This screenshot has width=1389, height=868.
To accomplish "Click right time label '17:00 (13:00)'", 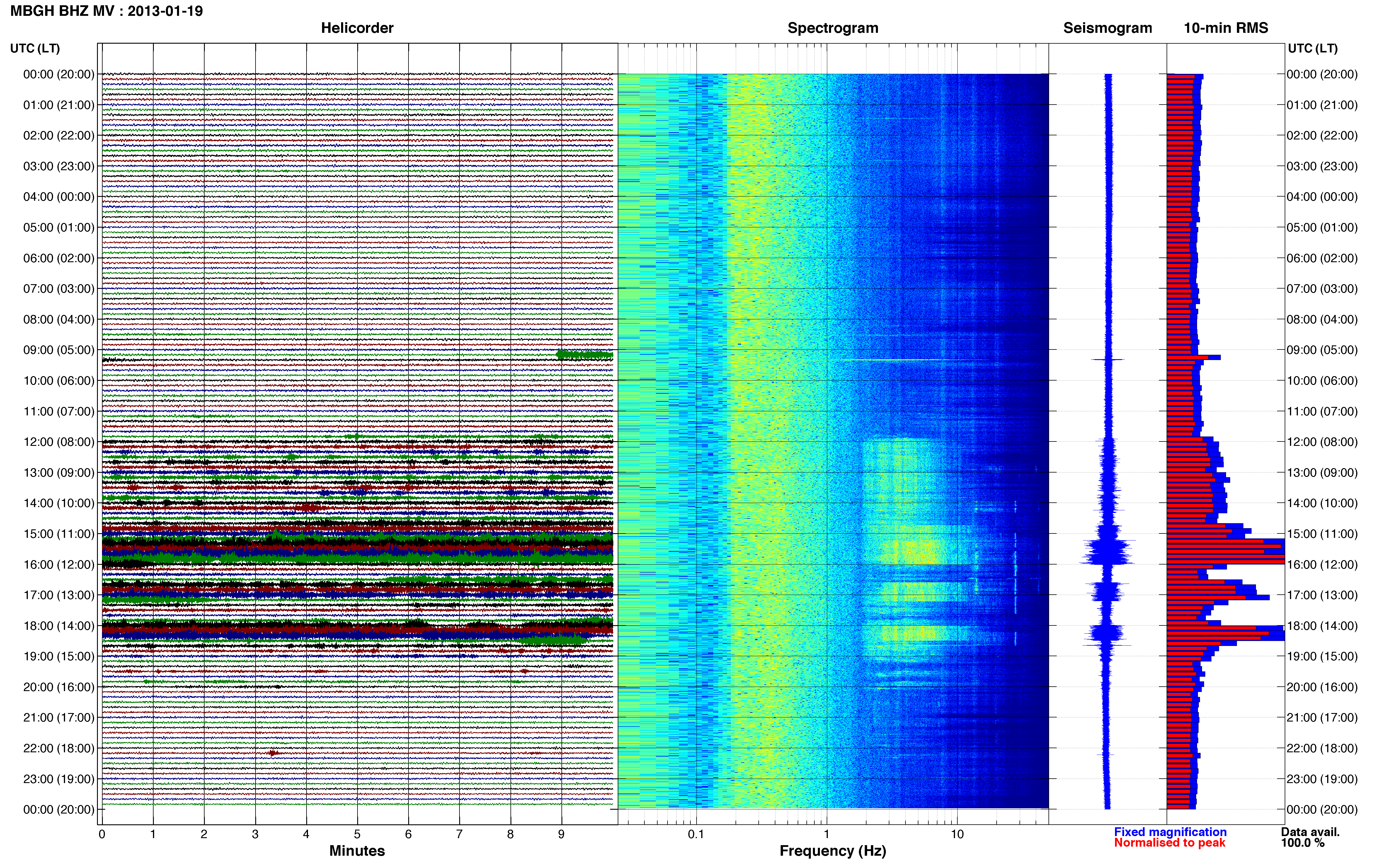I will tap(1322, 595).
